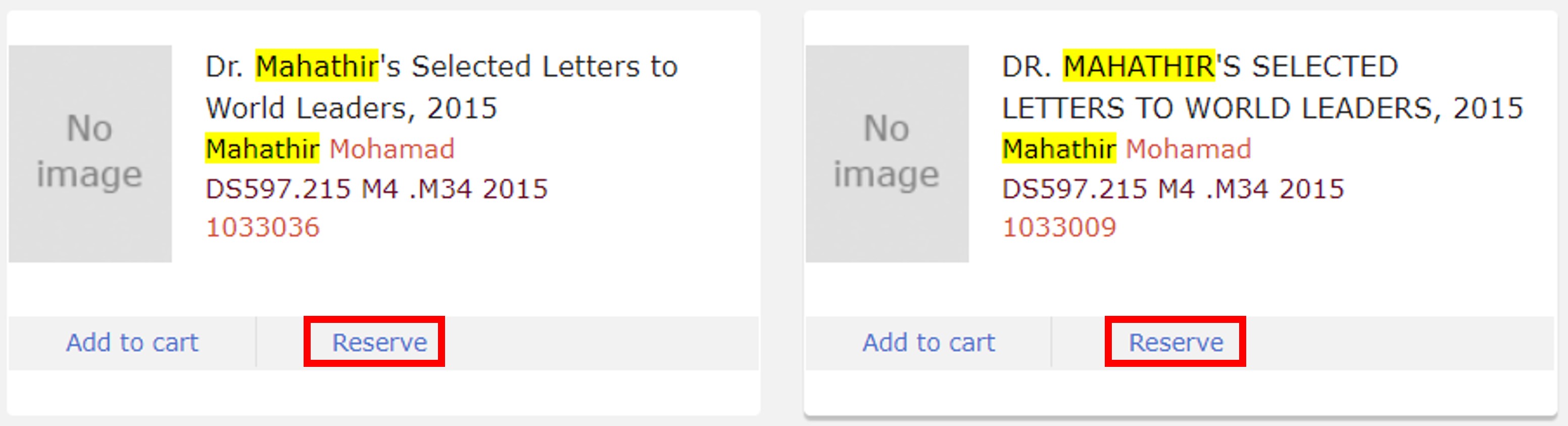Open accession number 1033009
Screen dimensions: 1568x426
[x=1059, y=227]
